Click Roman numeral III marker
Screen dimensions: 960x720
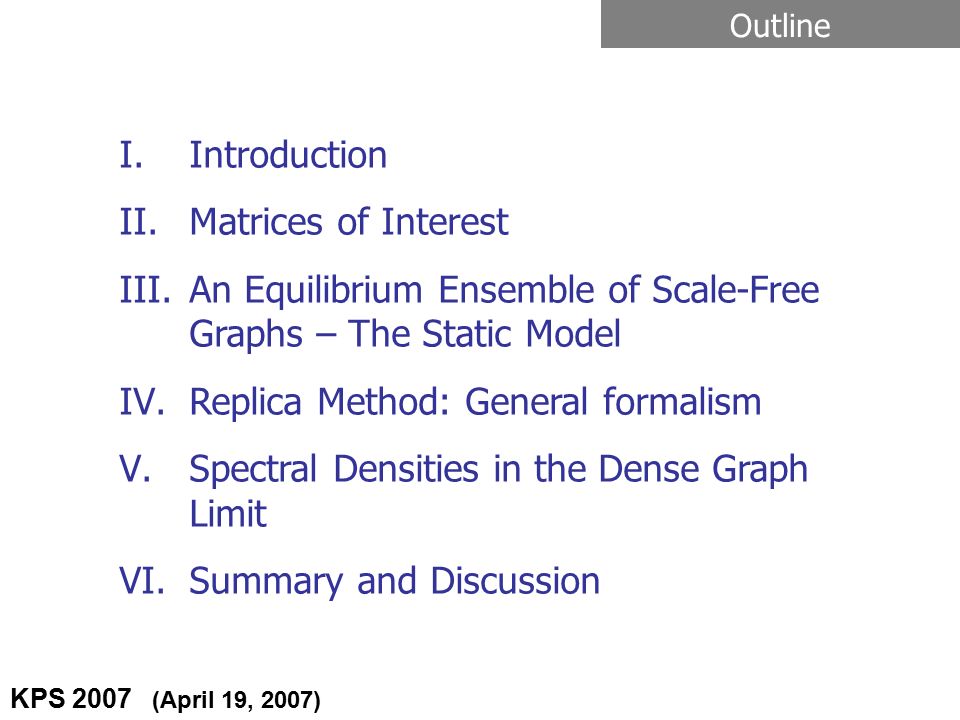click(x=145, y=290)
